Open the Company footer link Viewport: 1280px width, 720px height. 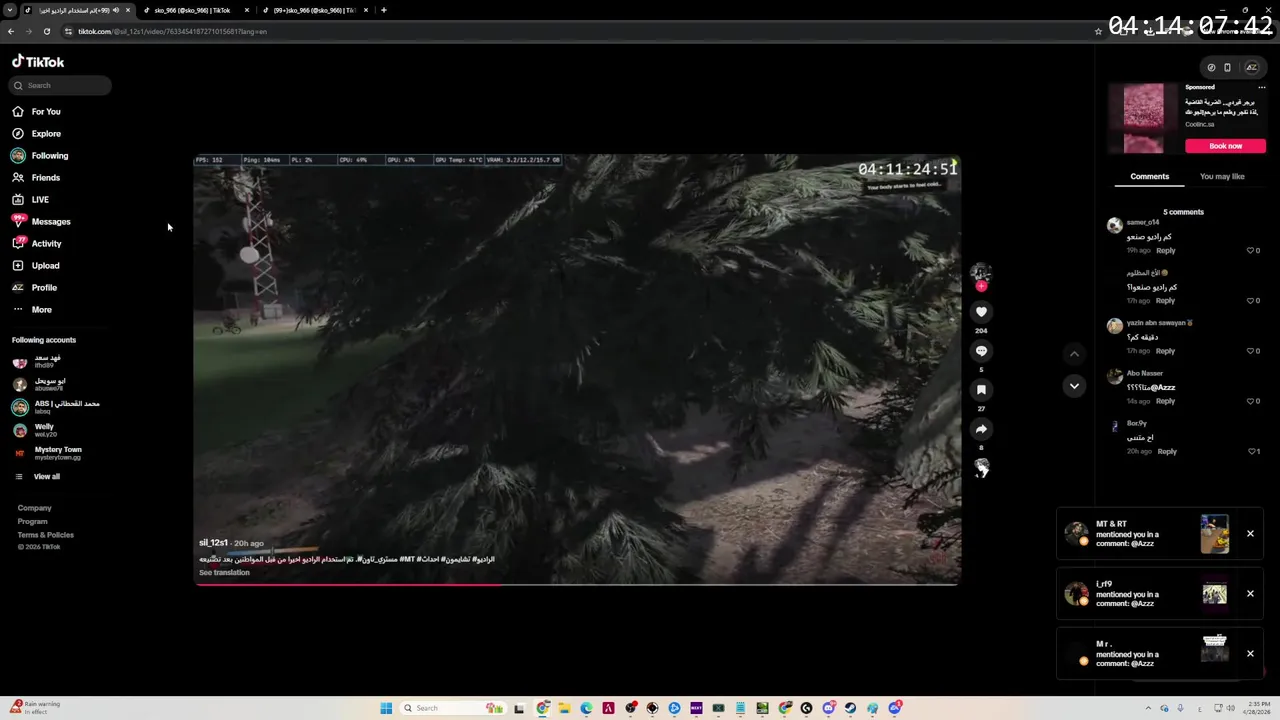[x=34, y=508]
